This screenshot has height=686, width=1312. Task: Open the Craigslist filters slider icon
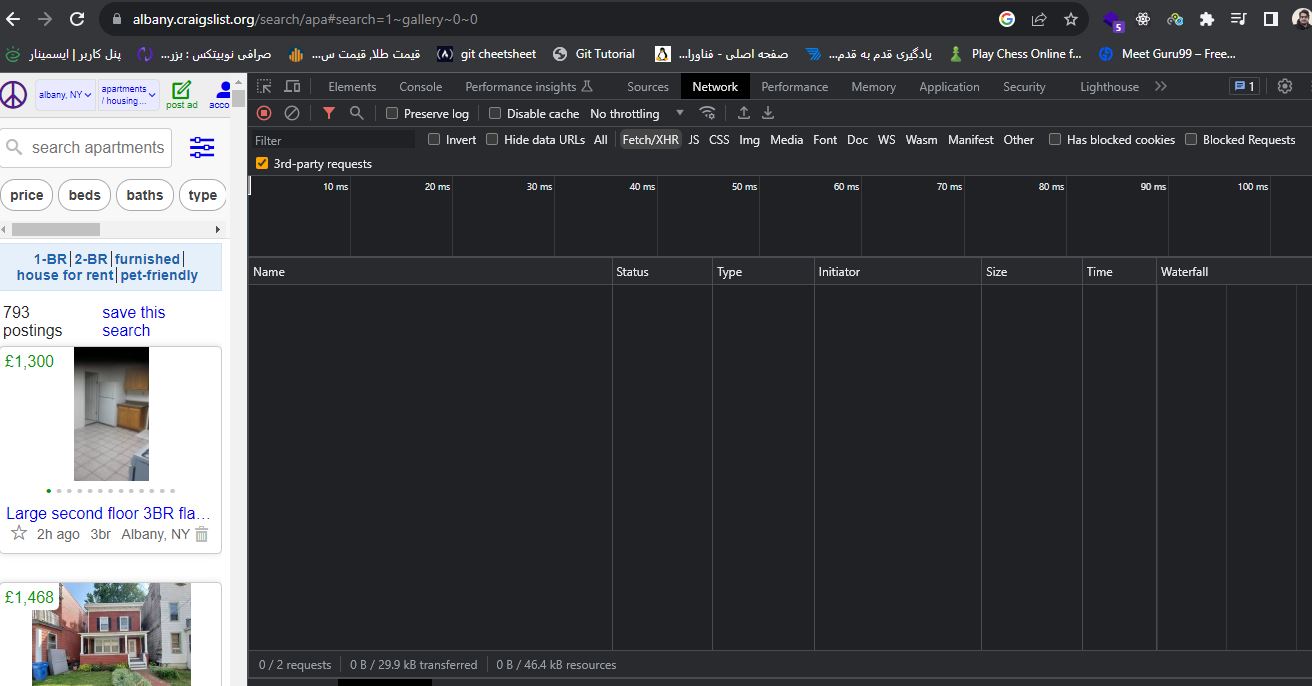coord(202,148)
